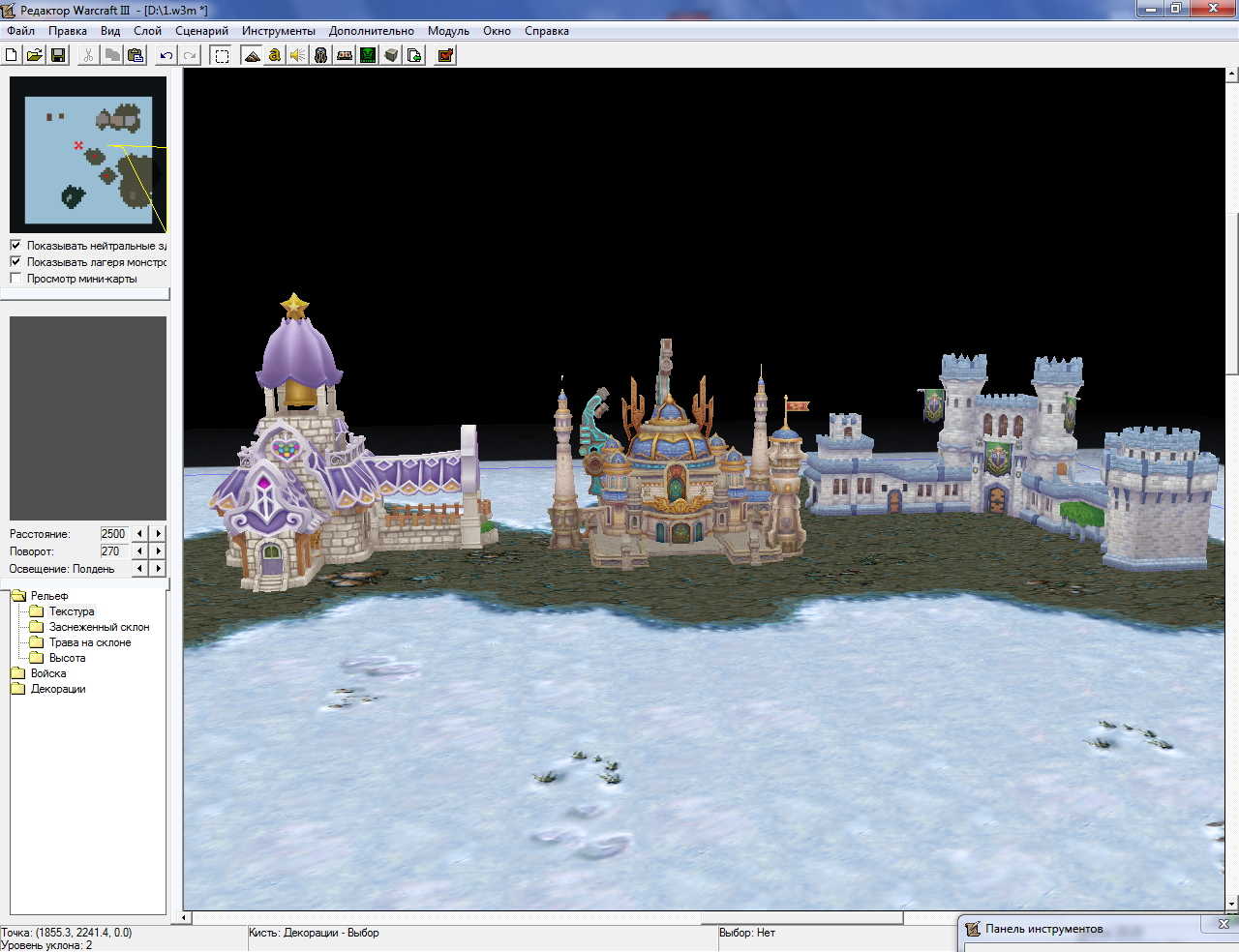Increase Поворот with the right arrow

[159, 551]
